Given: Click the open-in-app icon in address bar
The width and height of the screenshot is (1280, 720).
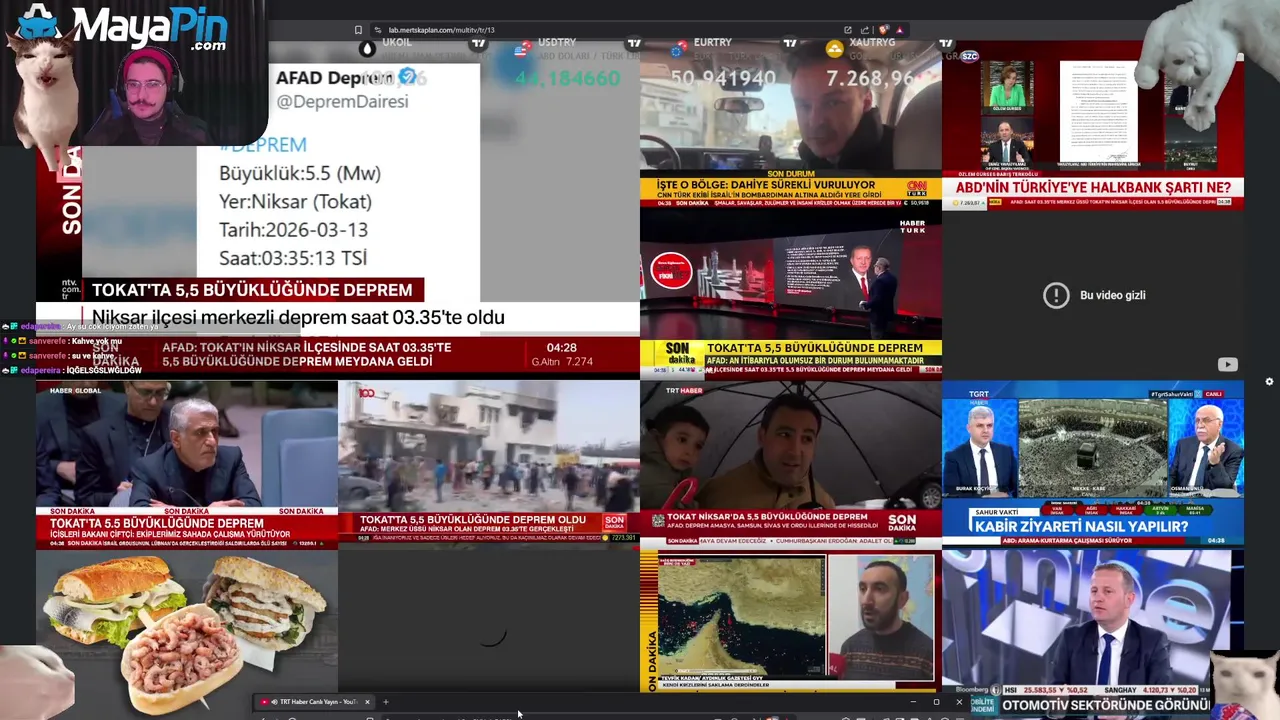Looking at the screenshot, I should (848, 30).
